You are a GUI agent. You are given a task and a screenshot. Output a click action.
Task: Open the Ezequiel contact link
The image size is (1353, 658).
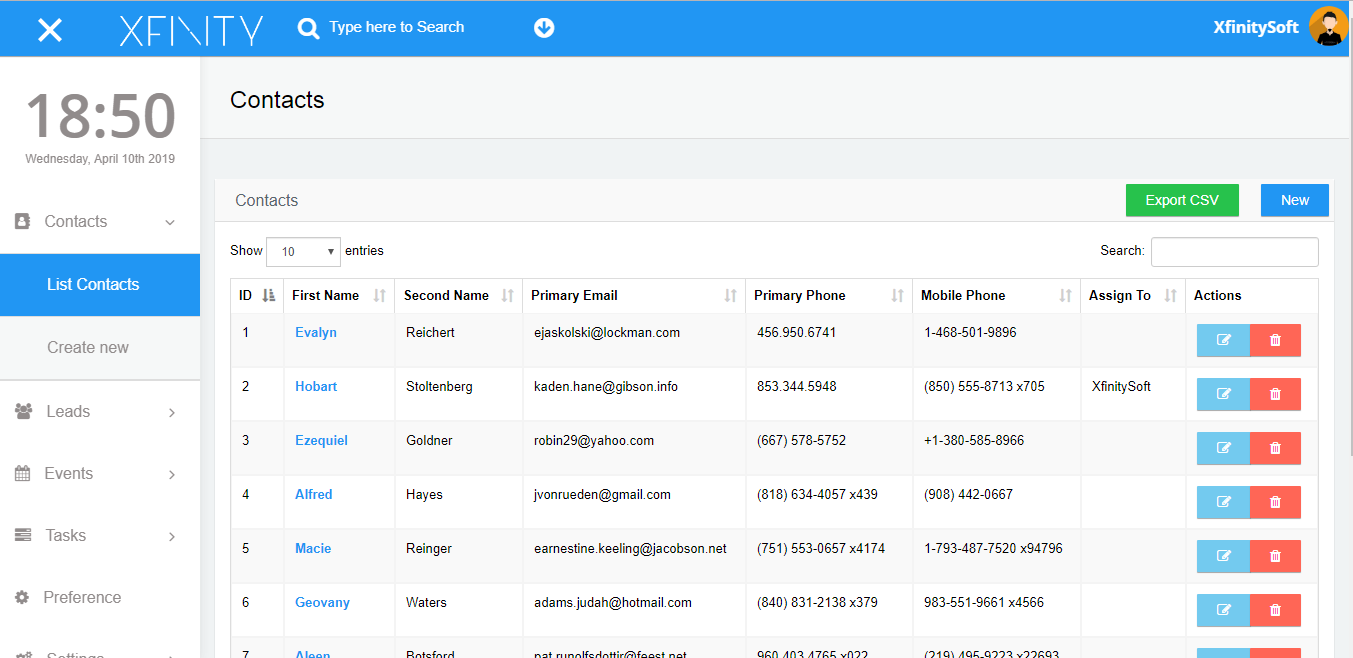(321, 441)
